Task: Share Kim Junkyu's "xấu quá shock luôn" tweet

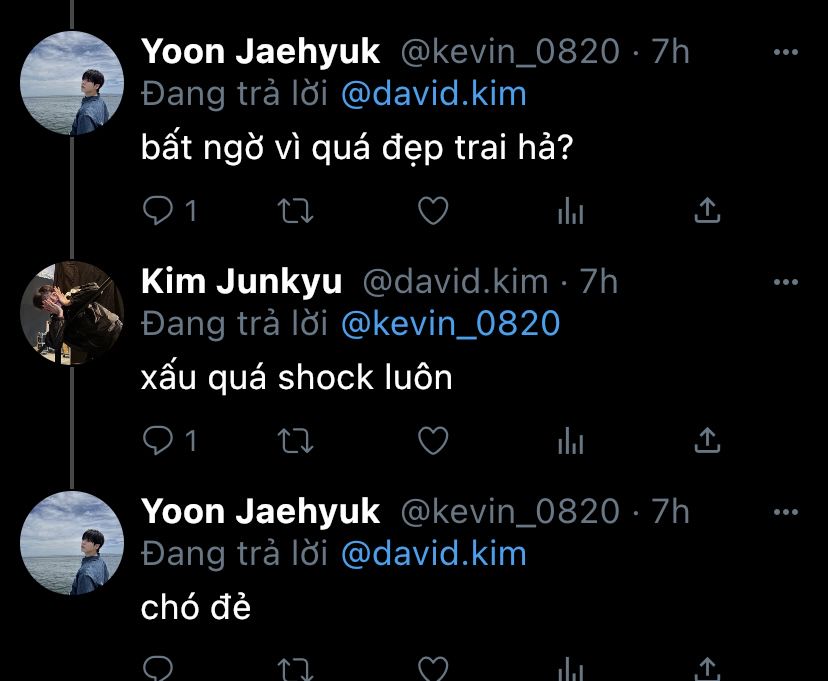Action: [x=707, y=440]
